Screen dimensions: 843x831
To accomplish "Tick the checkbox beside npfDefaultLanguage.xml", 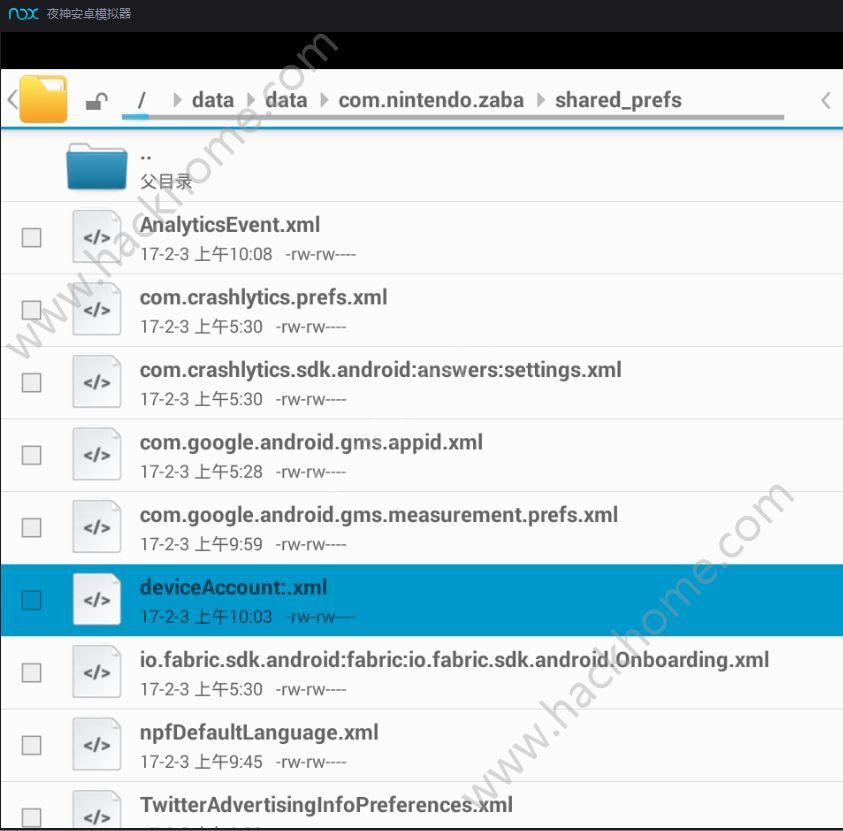I will pyautogui.click(x=32, y=745).
